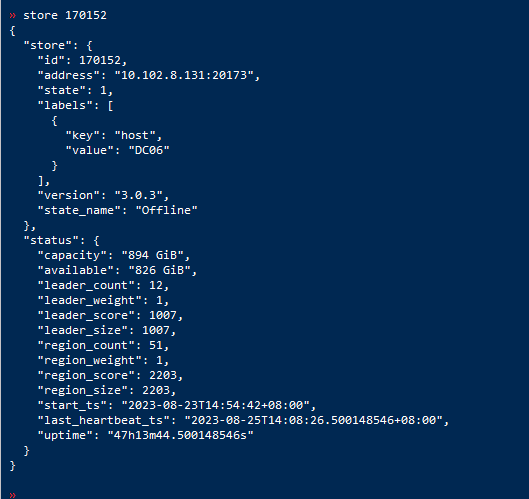Click the "id" value 170152

point(100,60)
